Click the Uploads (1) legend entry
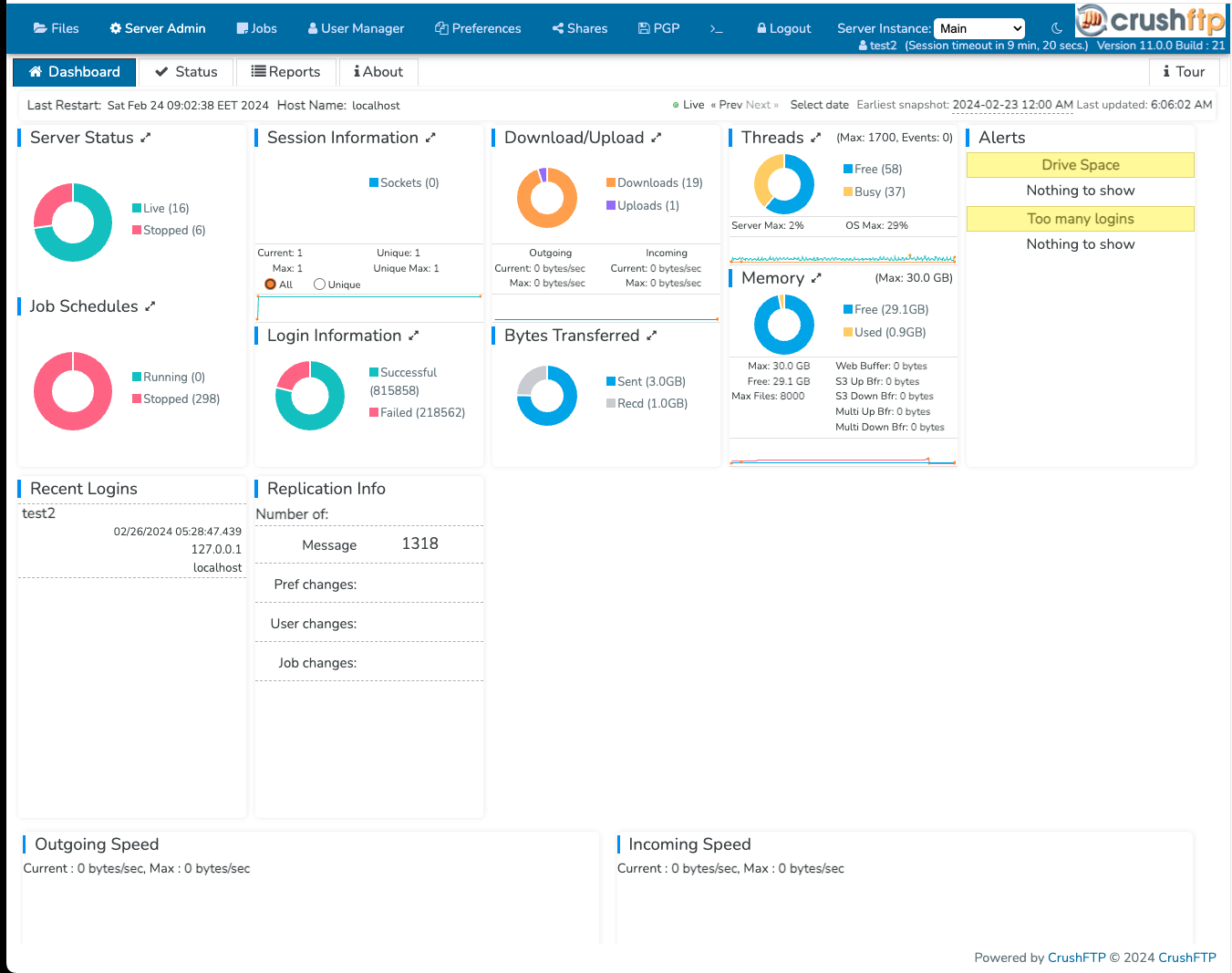The width and height of the screenshot is (1232, 973). pos(643,205)
